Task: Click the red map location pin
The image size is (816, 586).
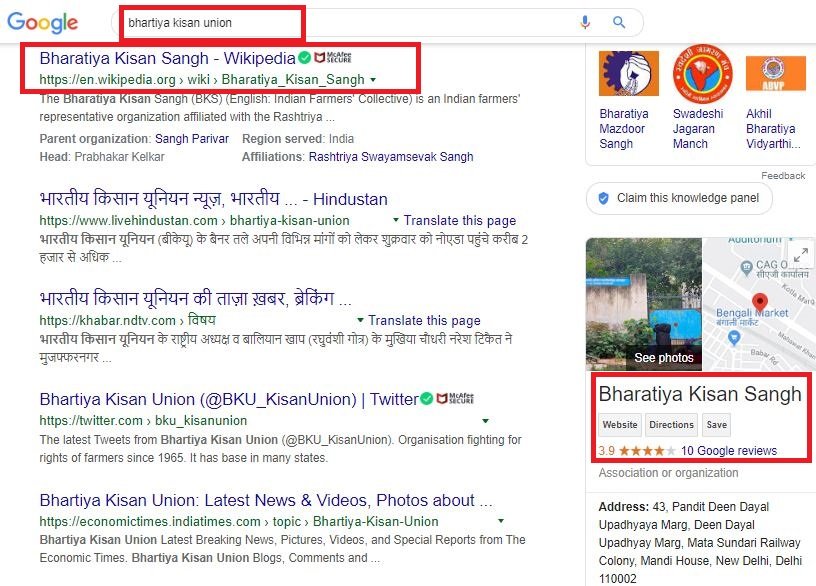Action: click(760, 303)
